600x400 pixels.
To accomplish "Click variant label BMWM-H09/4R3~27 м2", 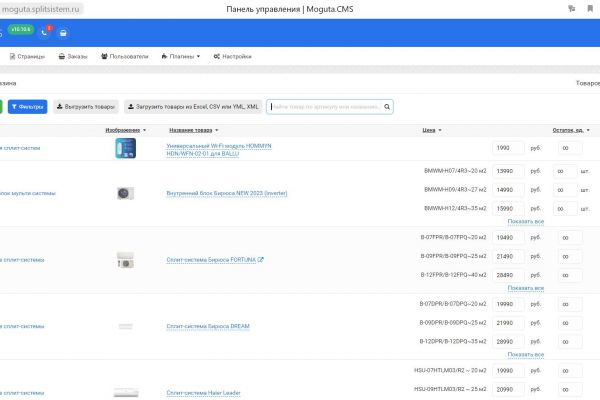I will tap(455, 190).
